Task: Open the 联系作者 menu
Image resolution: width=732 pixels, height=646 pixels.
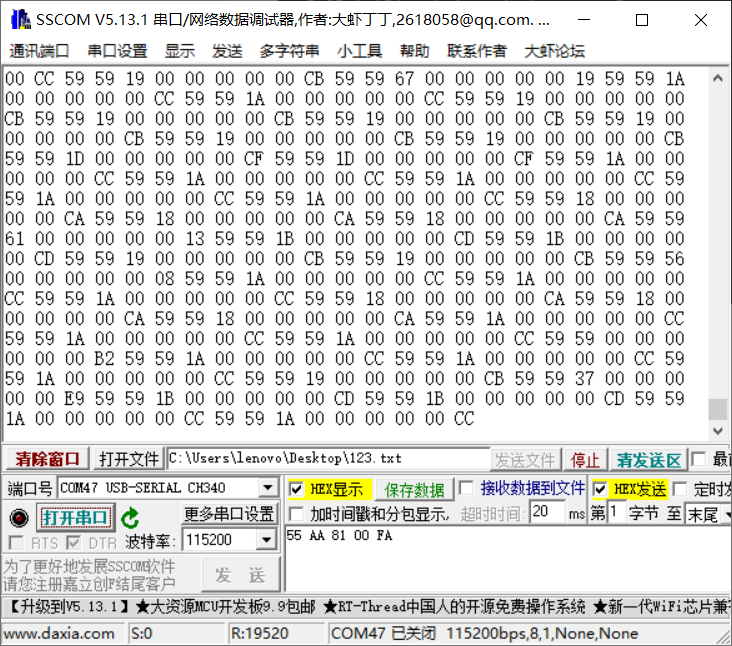Action: coord(477,51)
